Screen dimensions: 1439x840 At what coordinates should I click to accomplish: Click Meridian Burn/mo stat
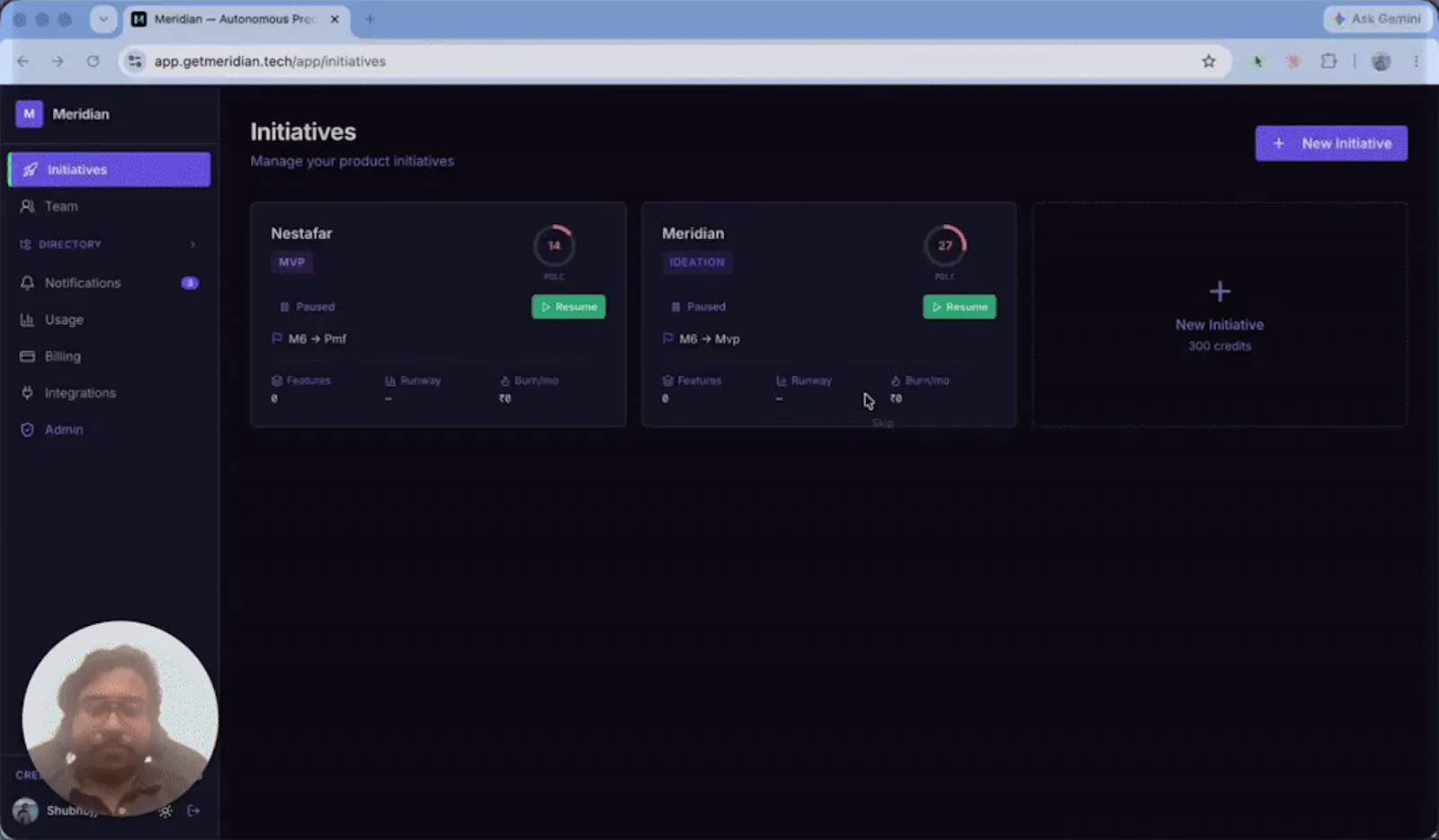click(920, 389)
